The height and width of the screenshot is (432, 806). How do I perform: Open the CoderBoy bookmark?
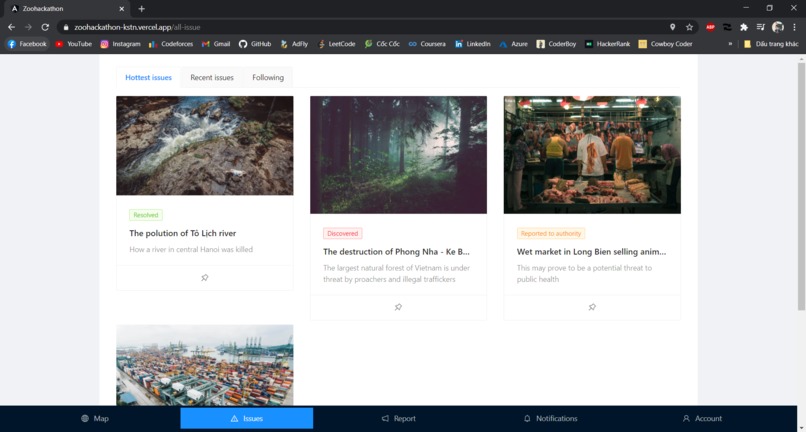556,44
